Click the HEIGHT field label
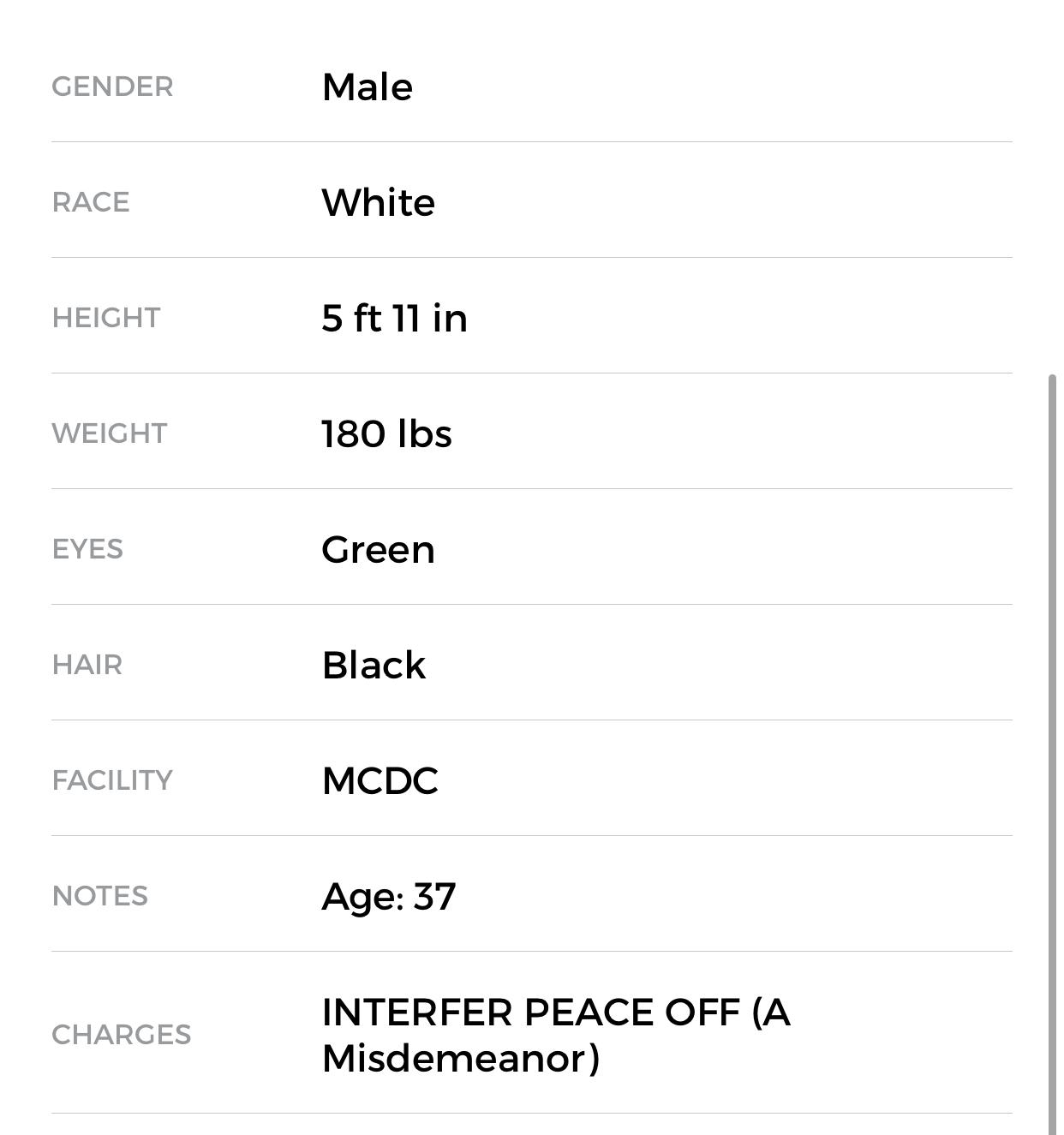The image size is (1064, 1135). pyautogui.click(x=106, y=318)
